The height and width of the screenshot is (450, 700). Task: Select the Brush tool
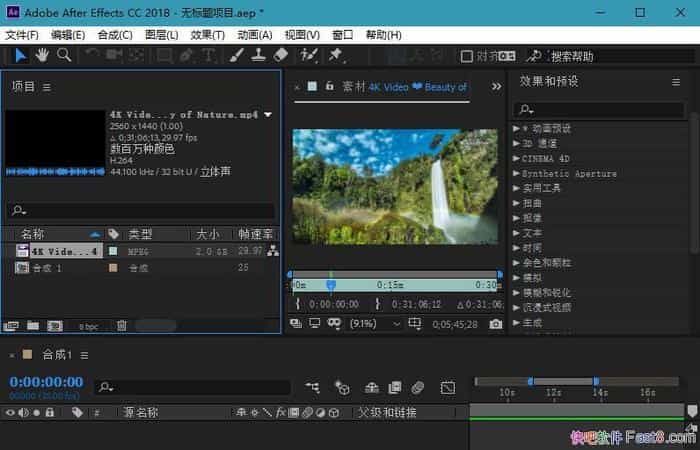pyautogui.click(x=237, y=55)
